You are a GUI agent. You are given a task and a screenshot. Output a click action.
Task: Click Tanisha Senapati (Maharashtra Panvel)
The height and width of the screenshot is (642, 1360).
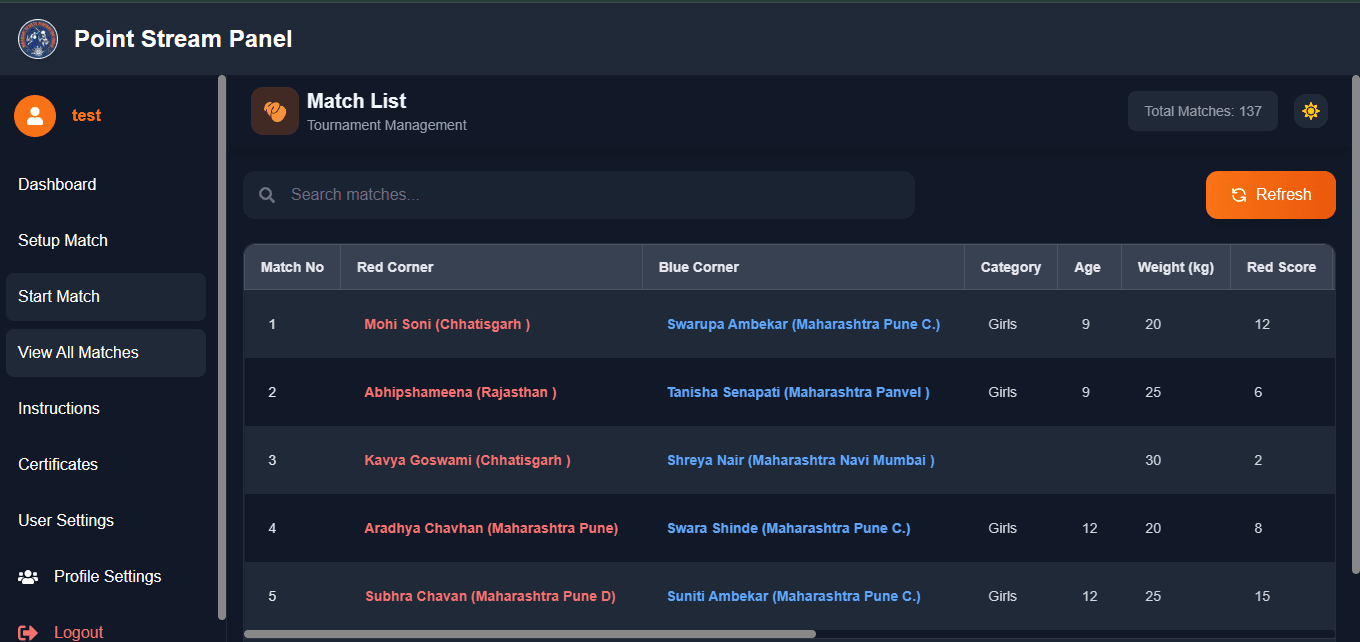pos(798,392)
